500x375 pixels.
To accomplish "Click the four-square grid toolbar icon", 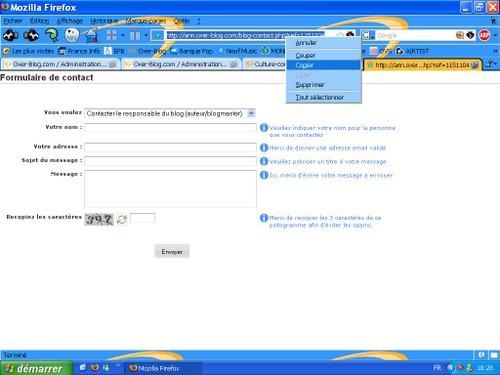I will [111, 35].
